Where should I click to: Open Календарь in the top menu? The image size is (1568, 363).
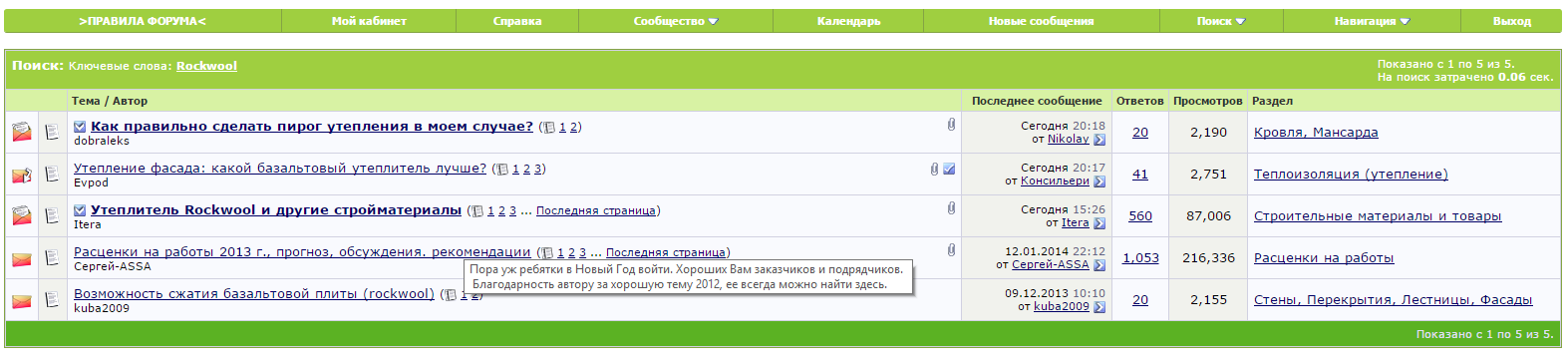[848, 21]
